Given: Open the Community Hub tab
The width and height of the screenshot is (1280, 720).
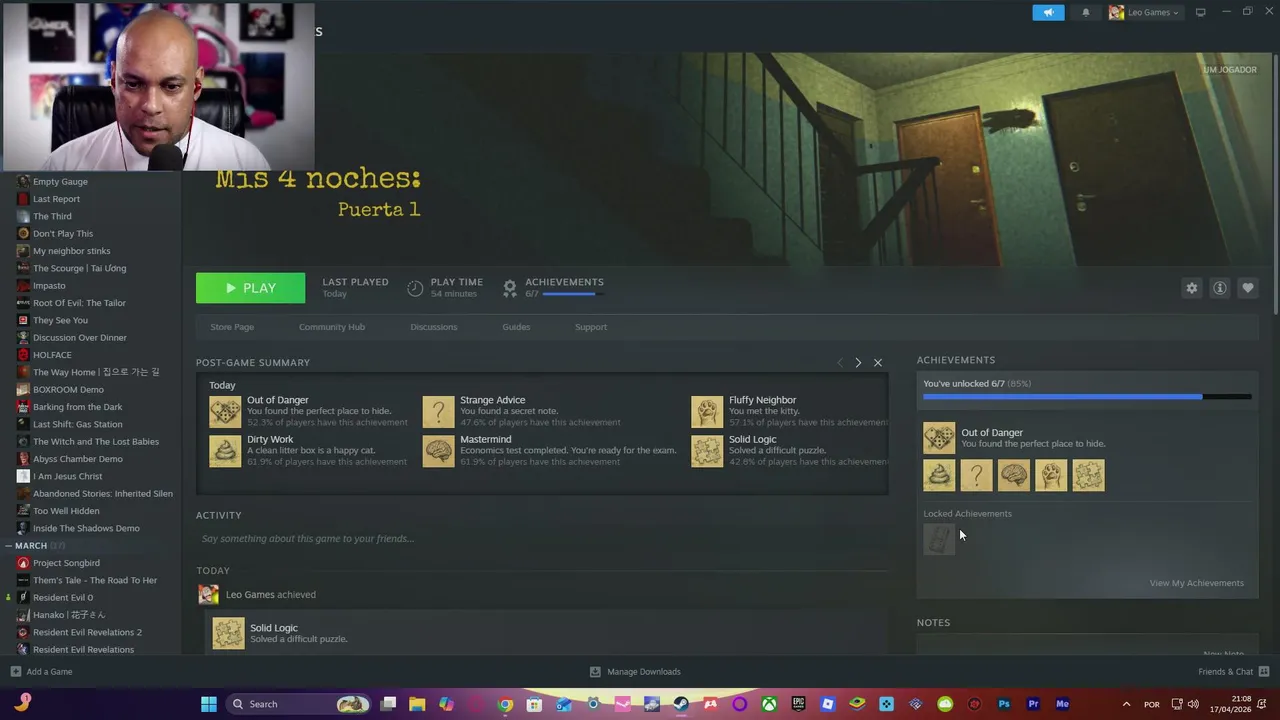Looking at the screenshot, I should [332, 327].
